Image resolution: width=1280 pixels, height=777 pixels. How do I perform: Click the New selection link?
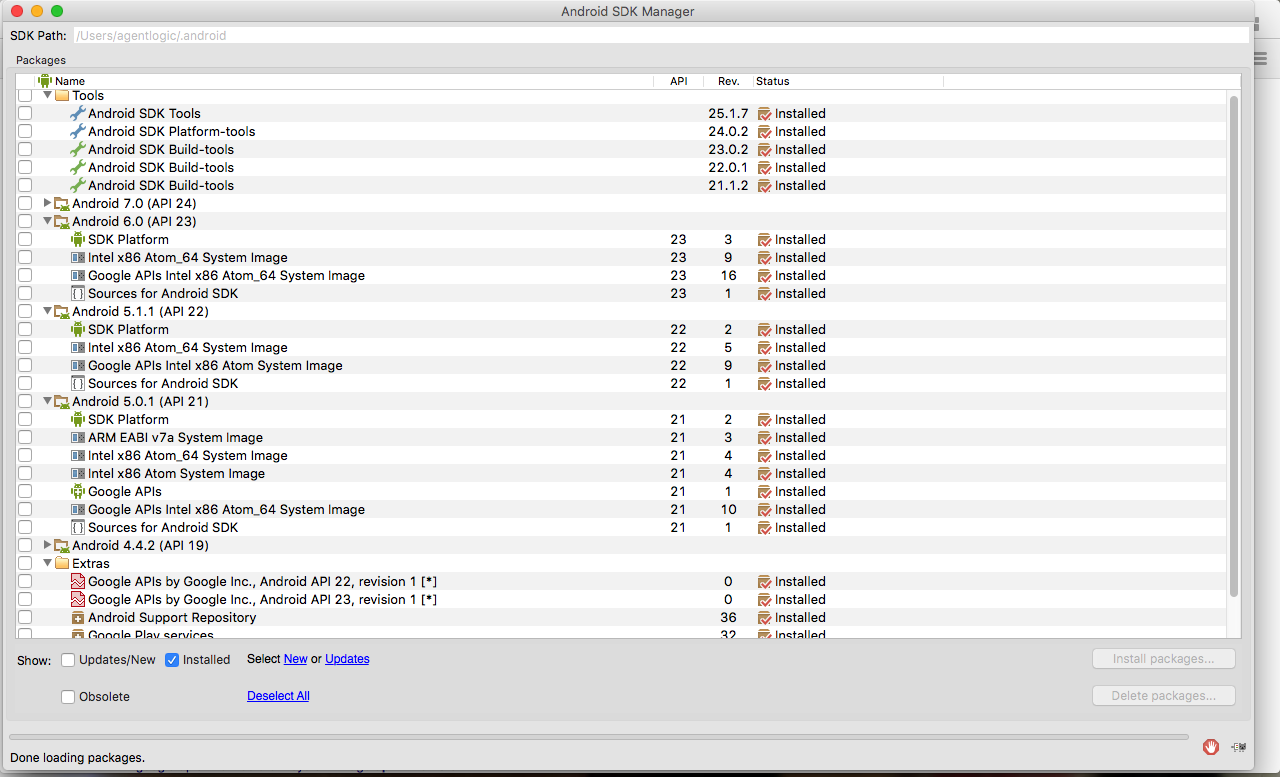[x=296, y=659]
